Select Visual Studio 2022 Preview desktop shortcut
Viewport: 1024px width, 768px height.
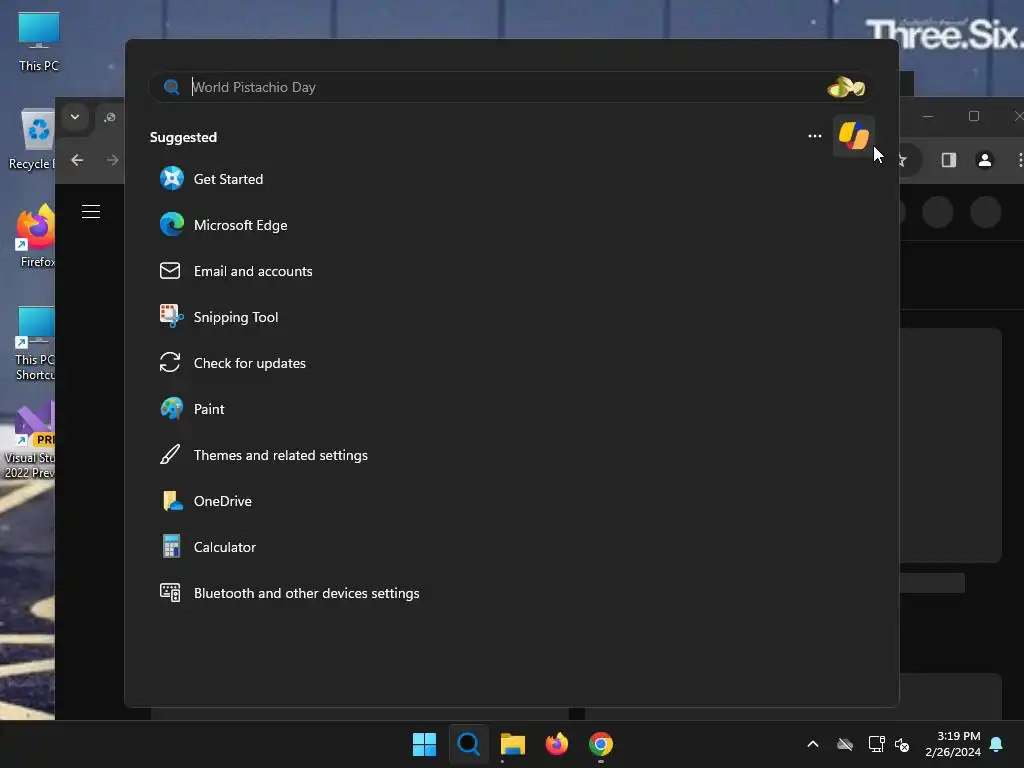(30, 441)
